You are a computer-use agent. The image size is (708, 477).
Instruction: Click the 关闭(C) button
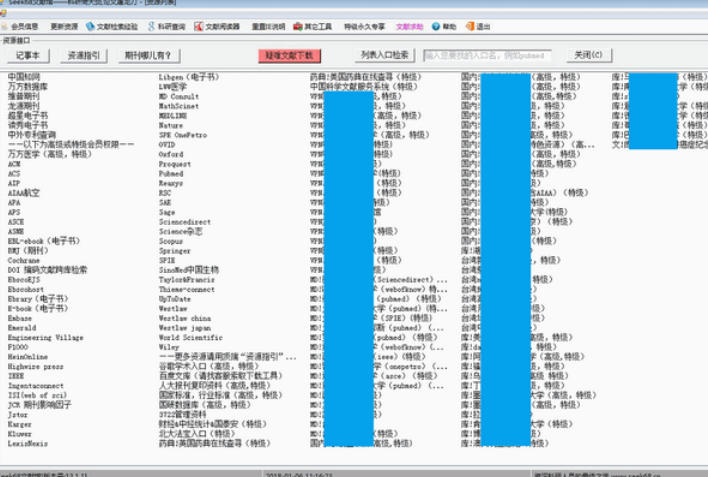coord(588,55)
